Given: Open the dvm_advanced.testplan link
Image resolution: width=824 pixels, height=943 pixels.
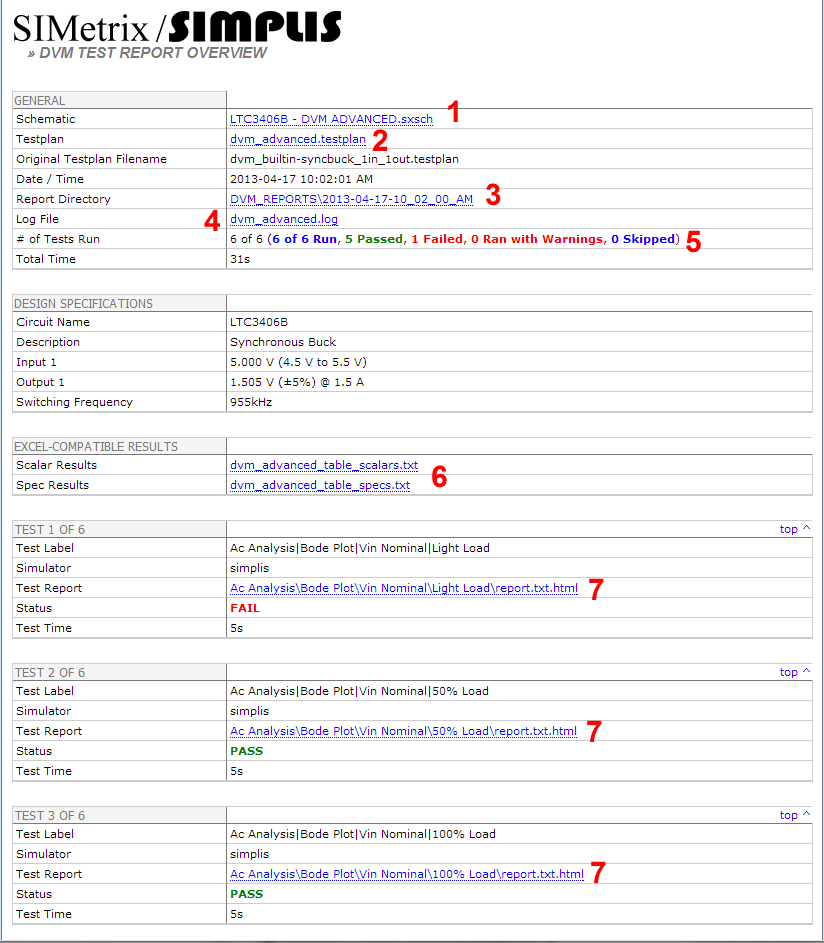Looking at the screenshot, I should [x=297, y=139].
